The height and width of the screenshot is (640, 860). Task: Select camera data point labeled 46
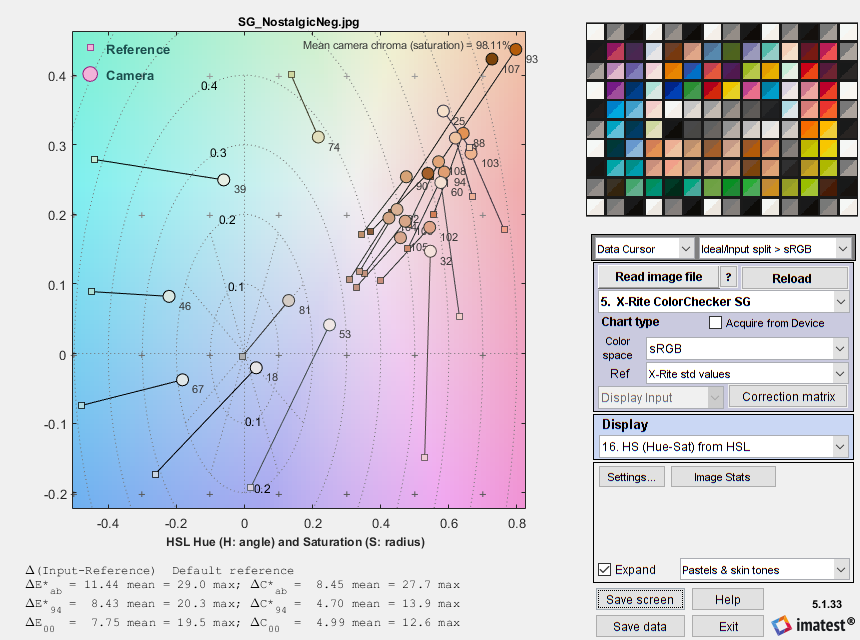coord(169,296)
